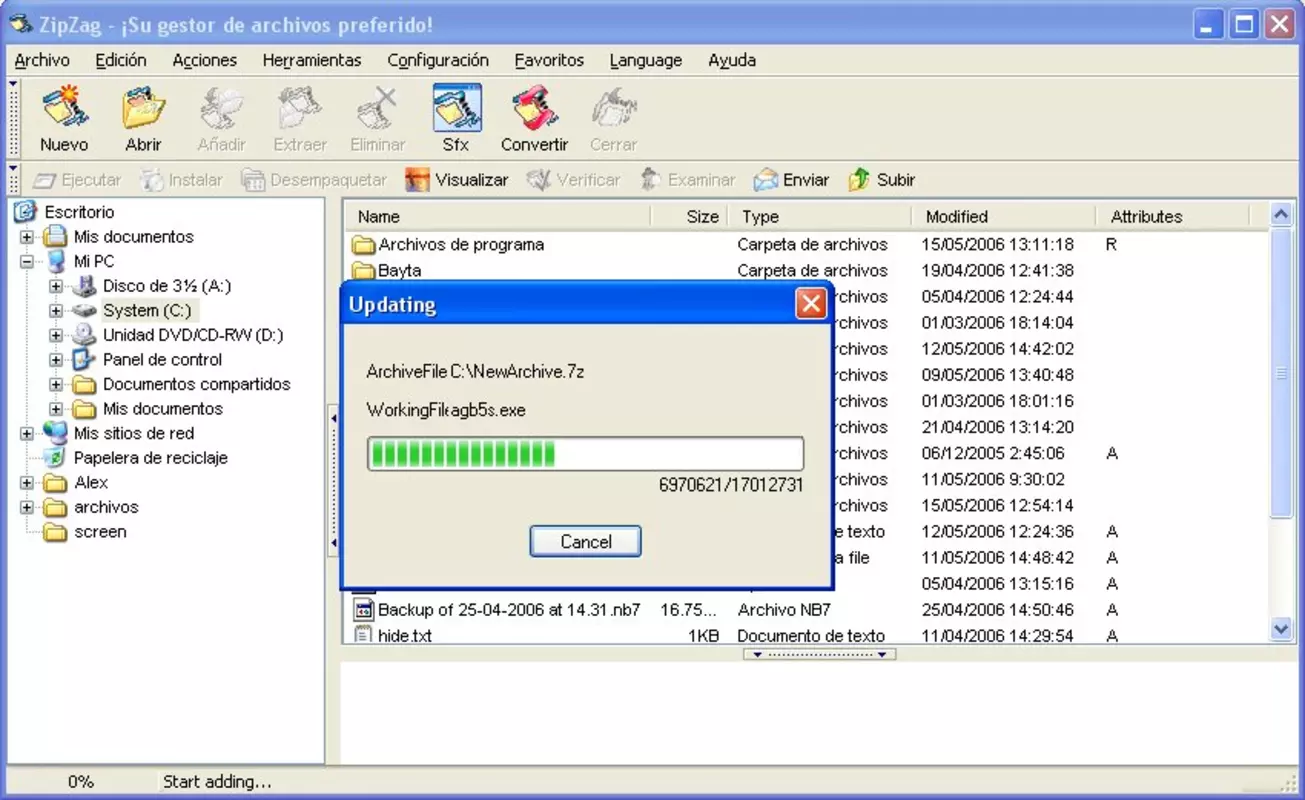Click the Visualizar toolbar item
The image size is (1305, 800).
tap(457, 180)
